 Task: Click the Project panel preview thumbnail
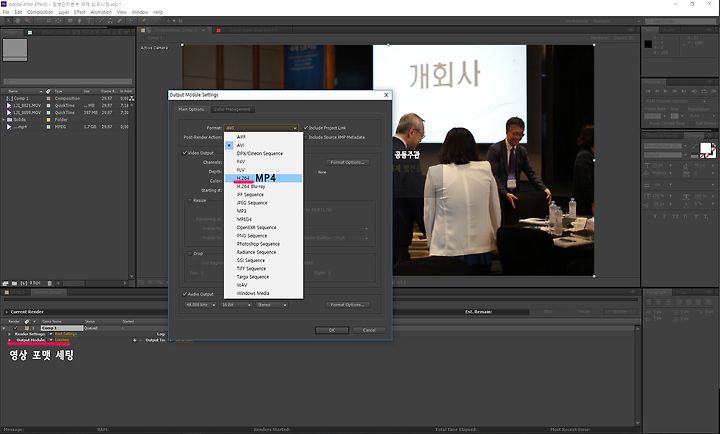click(x=15, y=50)
